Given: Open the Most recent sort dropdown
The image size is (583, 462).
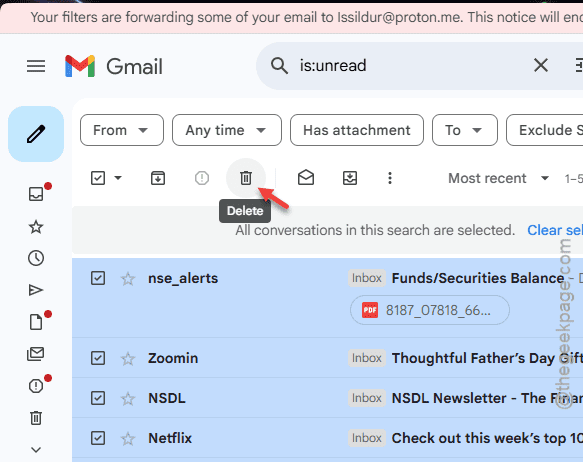Looking at the screenshot, I should pyautogui.click(x=498, y=178).
